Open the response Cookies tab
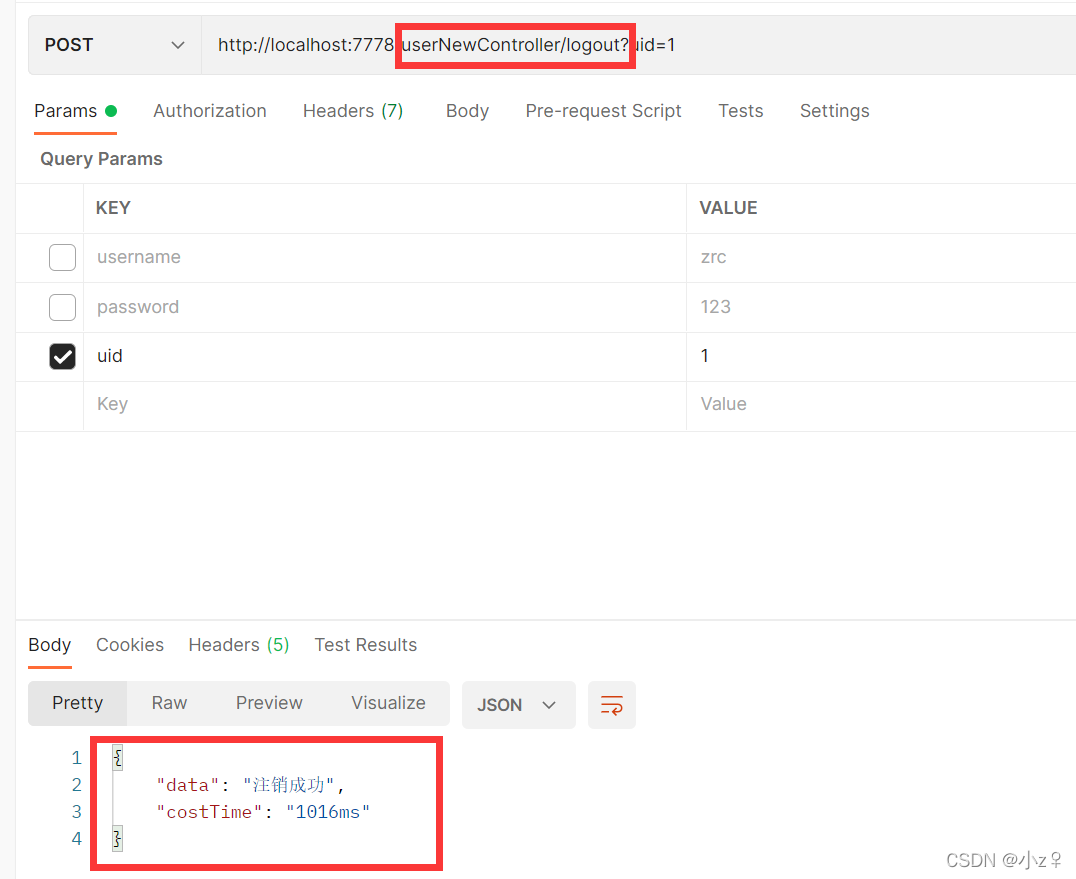Image resolution: width=1076 pixels, height=879 pixels. coord(130,645)
